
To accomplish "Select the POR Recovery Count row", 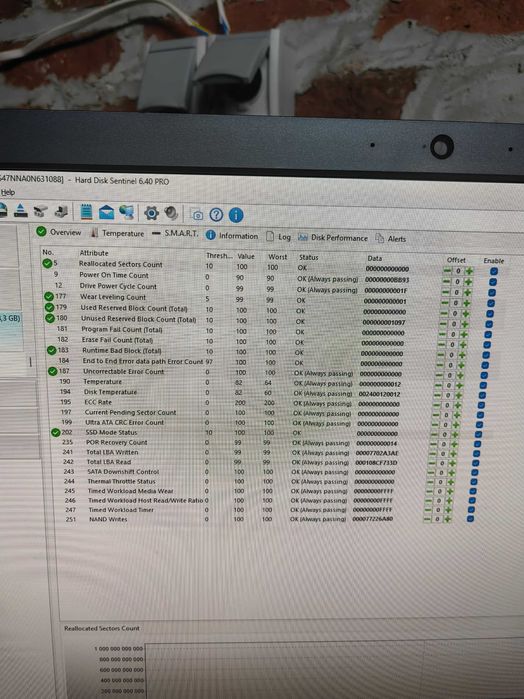I will [x=267, y=443].
